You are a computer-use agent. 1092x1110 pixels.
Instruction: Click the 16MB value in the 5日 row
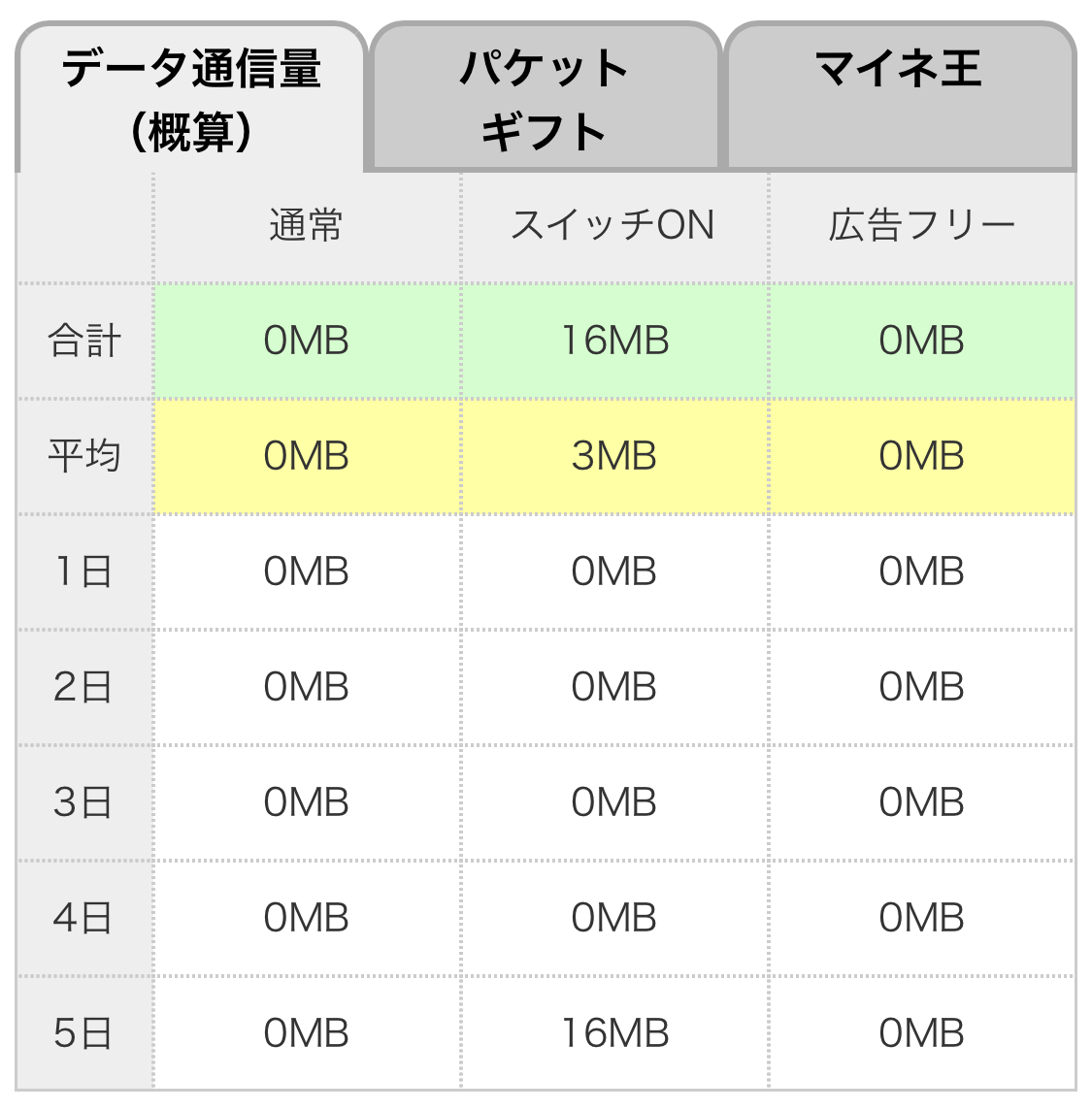[x=614, y=1033]
